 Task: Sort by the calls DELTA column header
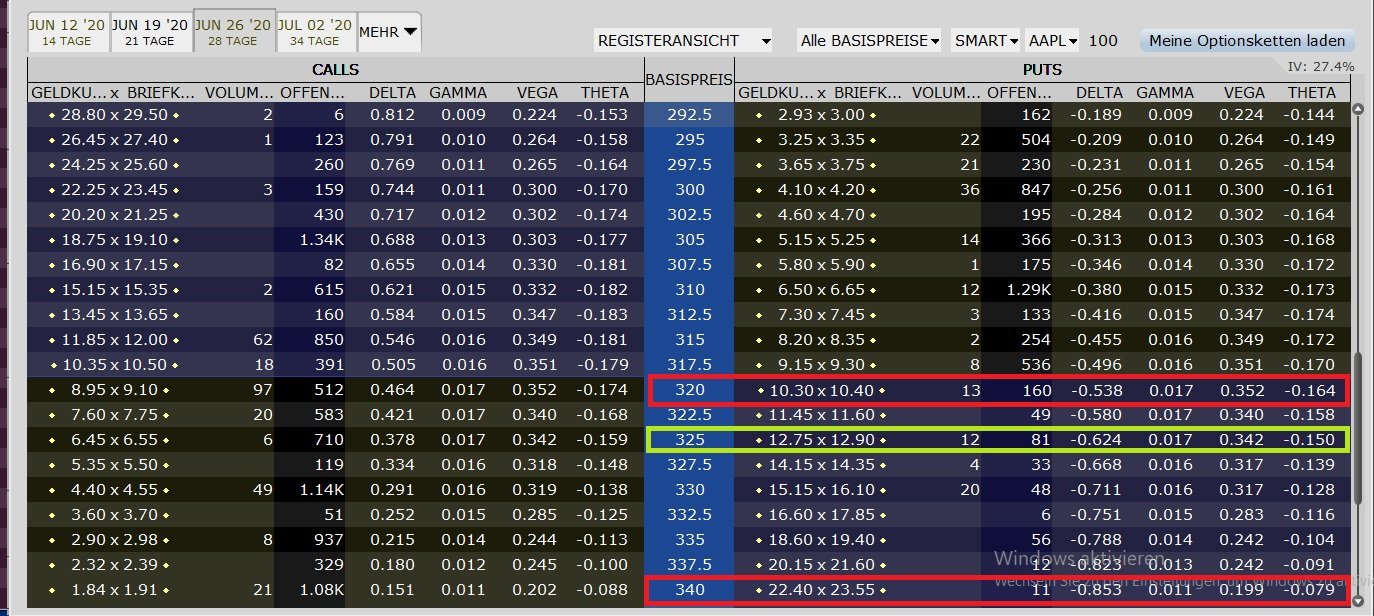(x=392, y=93)
